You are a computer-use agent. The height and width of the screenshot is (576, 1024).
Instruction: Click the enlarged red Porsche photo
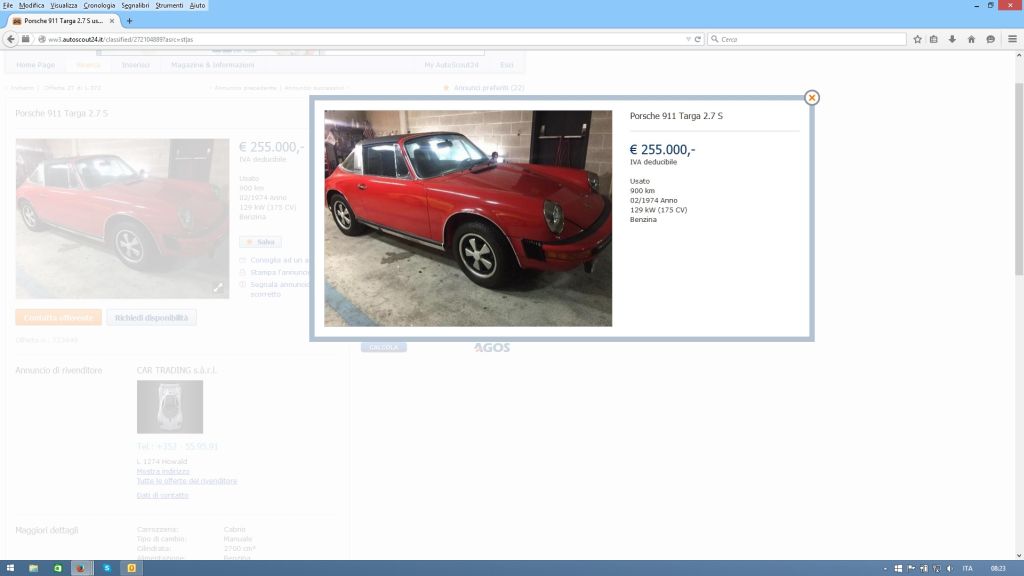(468, 218)
